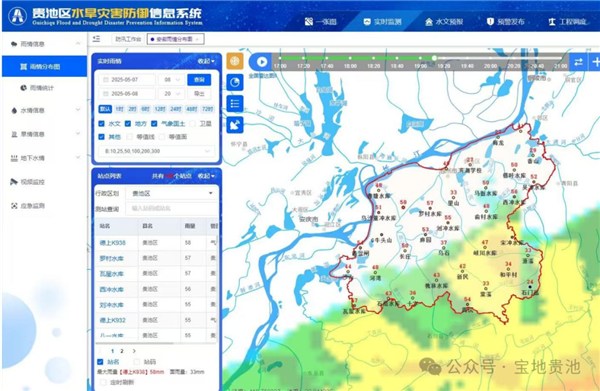Uncheck the 水文 station checkbox
Screen dimensions: 600x391
pyautogui.click(x=101, y=124)
